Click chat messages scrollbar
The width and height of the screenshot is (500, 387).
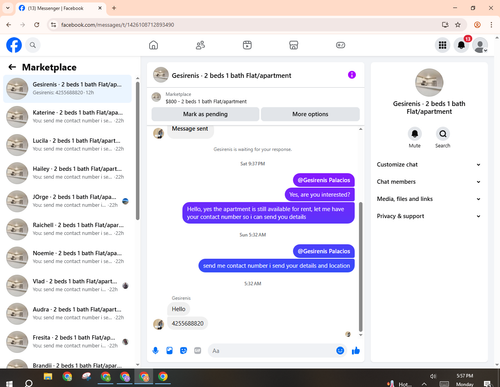(360, 267)
